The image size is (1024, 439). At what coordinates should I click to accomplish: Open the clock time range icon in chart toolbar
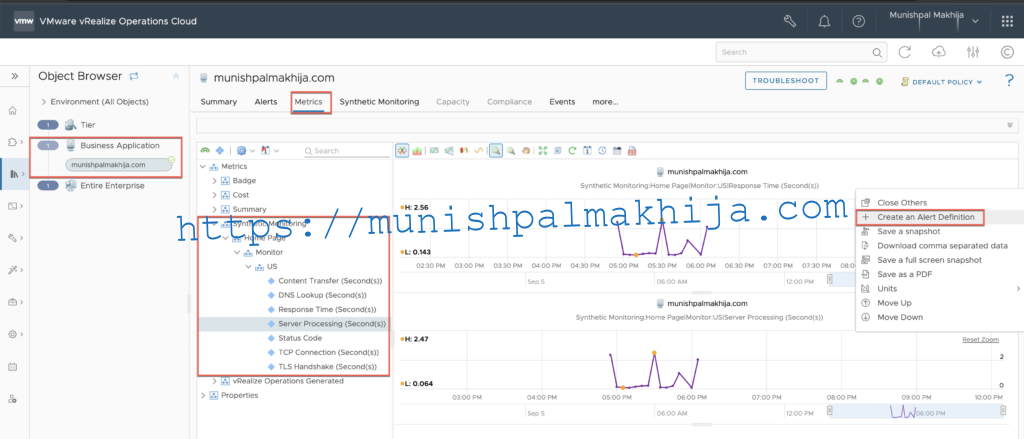[x=602, y=150]
